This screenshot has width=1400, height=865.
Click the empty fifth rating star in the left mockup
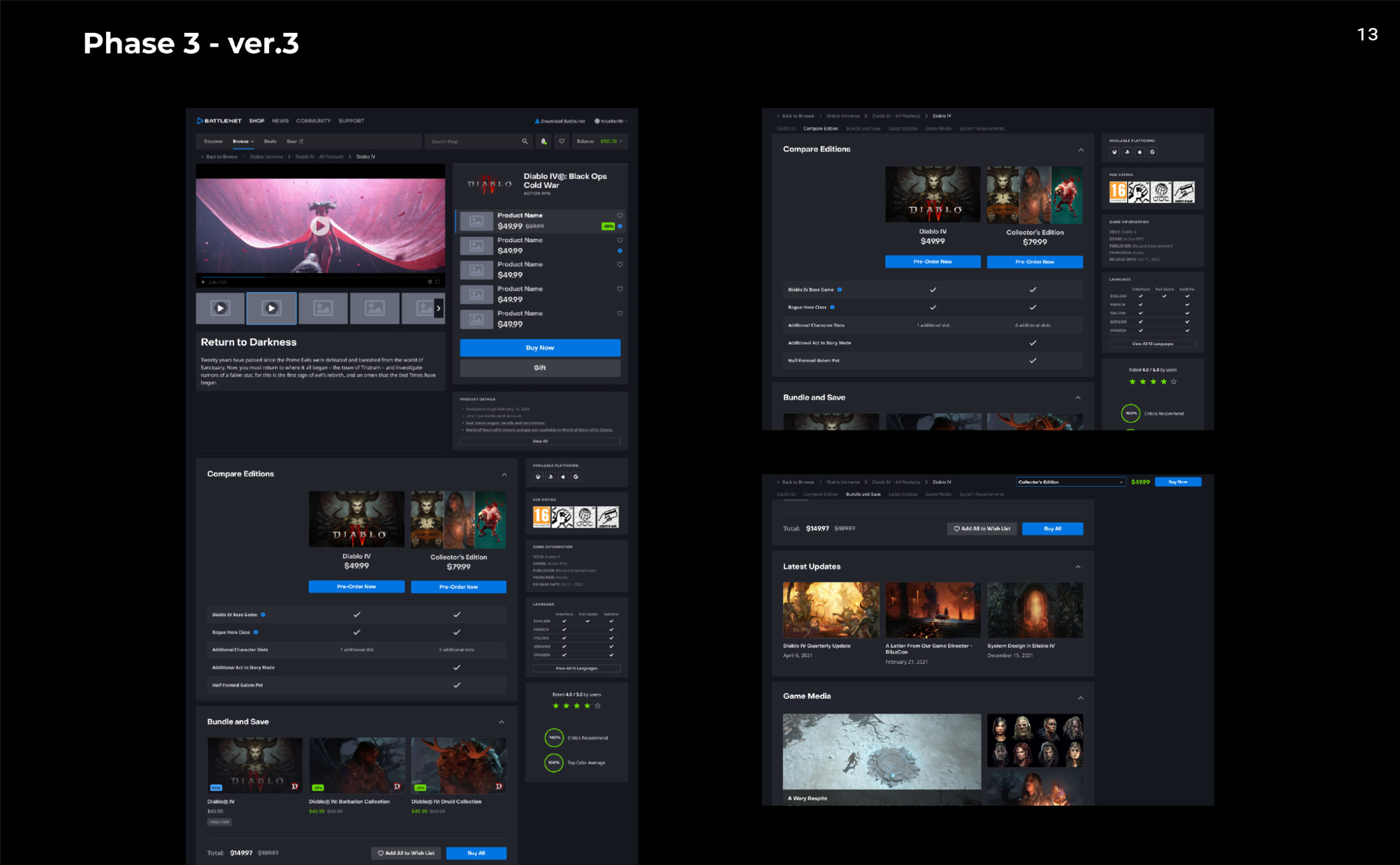[x=598, y=705]
